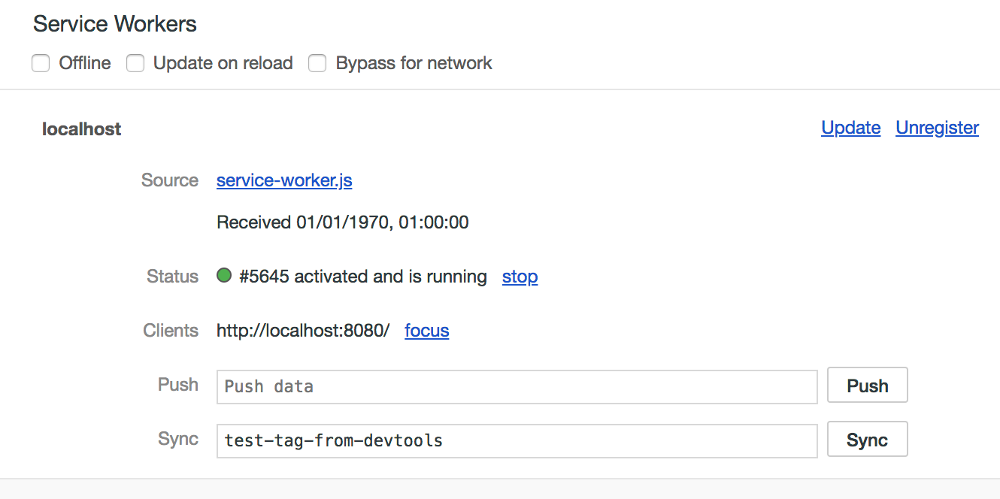Check the Bypass for network option

(318, 63)
